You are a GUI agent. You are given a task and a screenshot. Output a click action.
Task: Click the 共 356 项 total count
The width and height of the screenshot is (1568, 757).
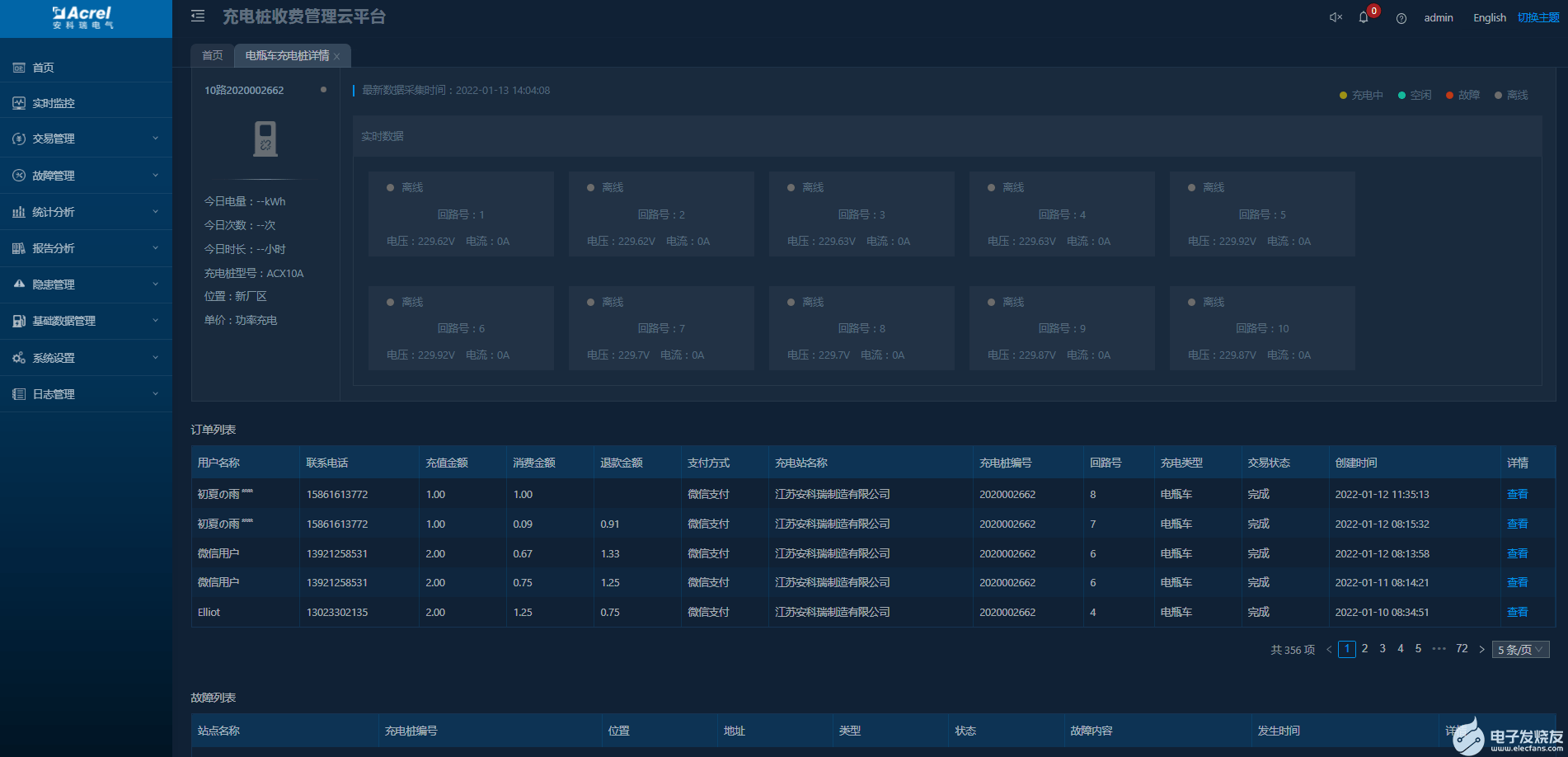(x=1293, y=650)
